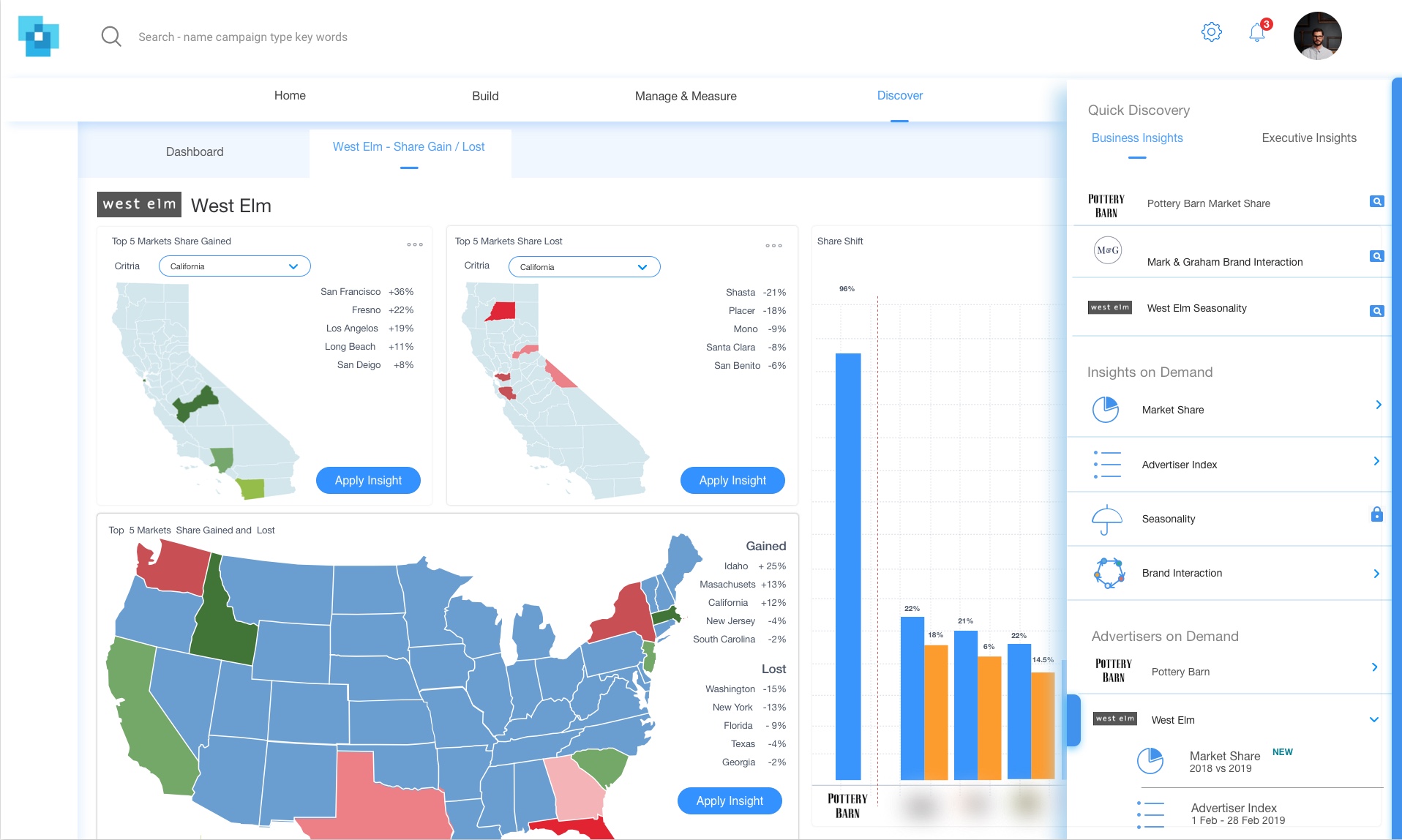The height and width of the screenshot is (840, 1402).
Task: Open Pottery Barn Market Share insight
Action: 1208,204
